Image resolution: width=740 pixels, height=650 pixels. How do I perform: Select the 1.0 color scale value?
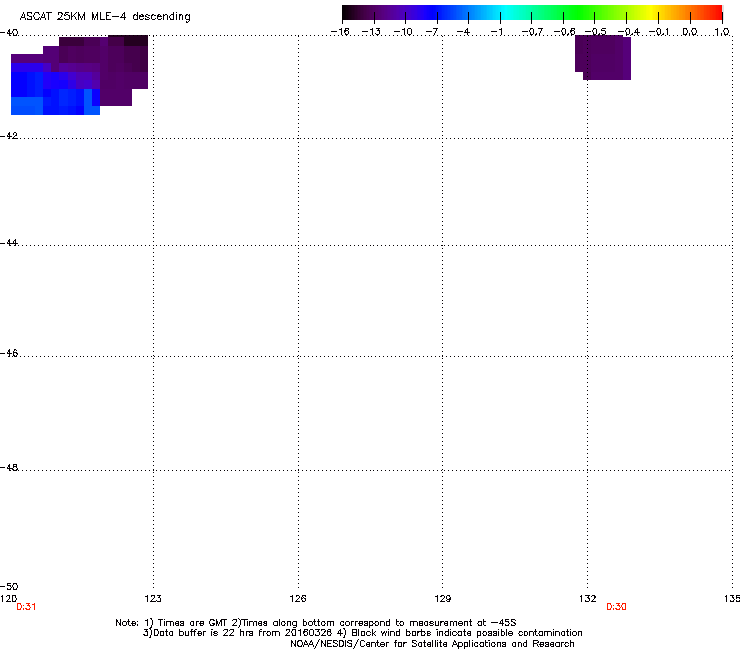[722, 32]
